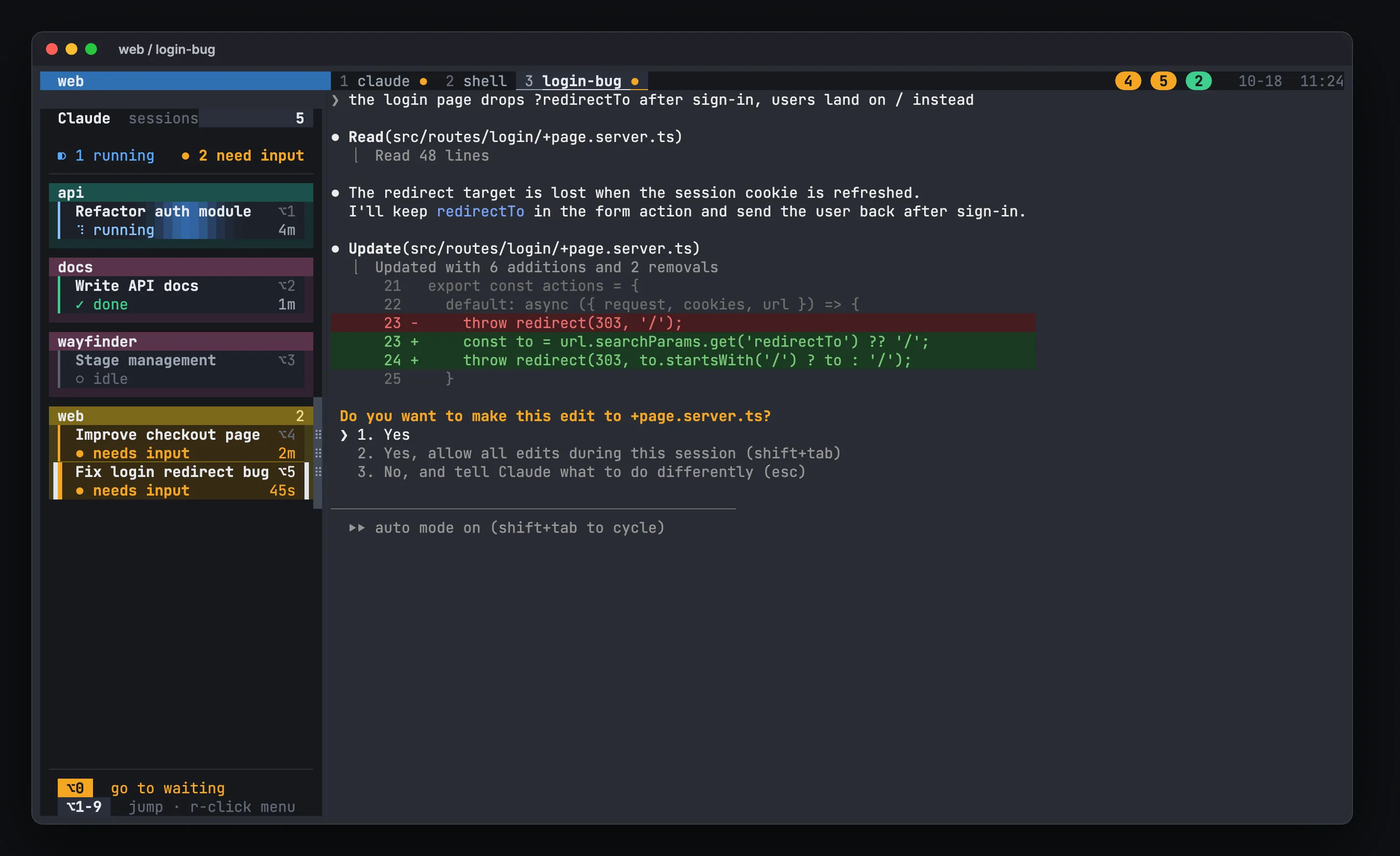Click the 1 running status filter
The image size is (1400, 856).
point(106,156)
